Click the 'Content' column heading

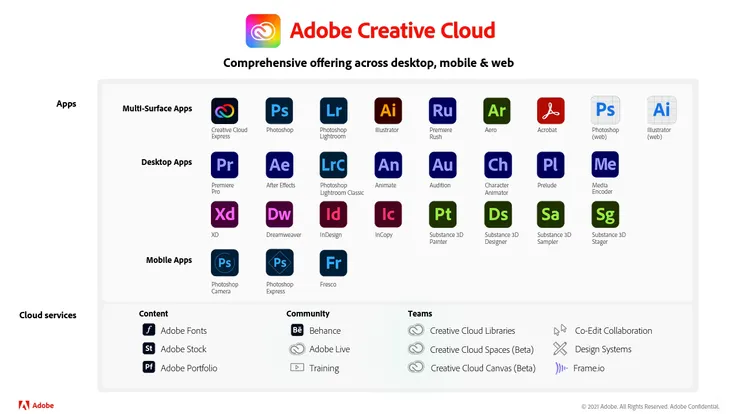coord(153,313)
